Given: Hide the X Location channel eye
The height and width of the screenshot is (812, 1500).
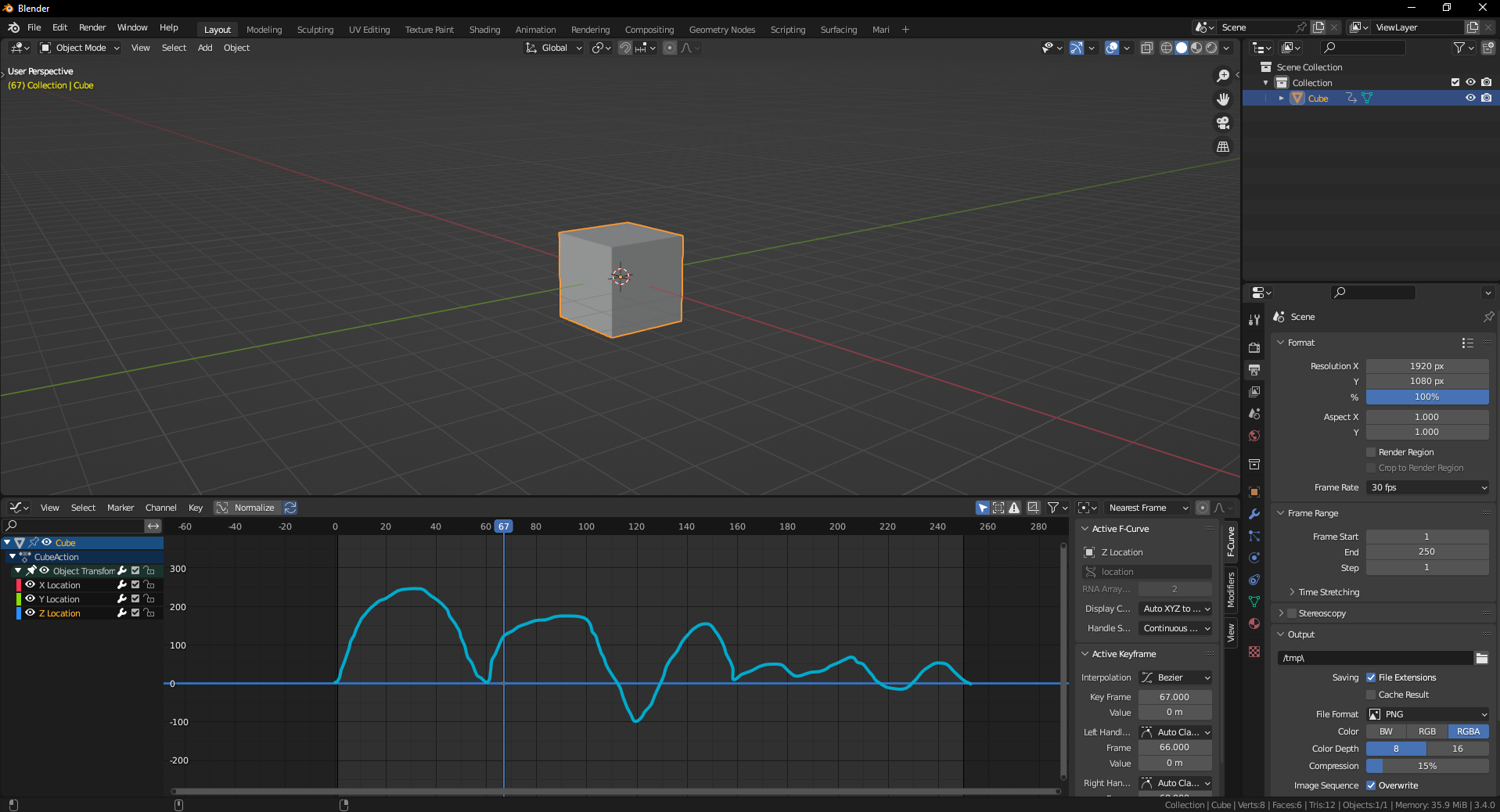Looking at the screenshot, I should 31,584.
